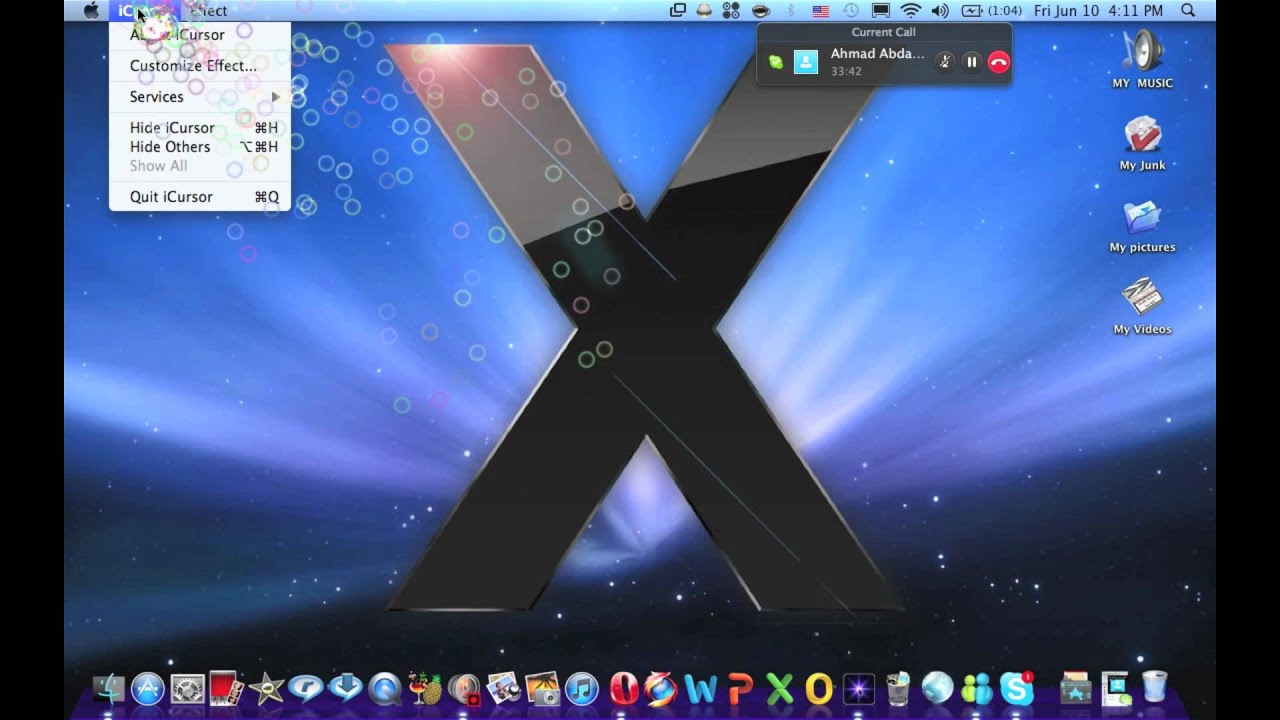Open iPhoto camera icon in Dock
The height and width of the screenshot is (720, 1280).
(x=541, y=688)
